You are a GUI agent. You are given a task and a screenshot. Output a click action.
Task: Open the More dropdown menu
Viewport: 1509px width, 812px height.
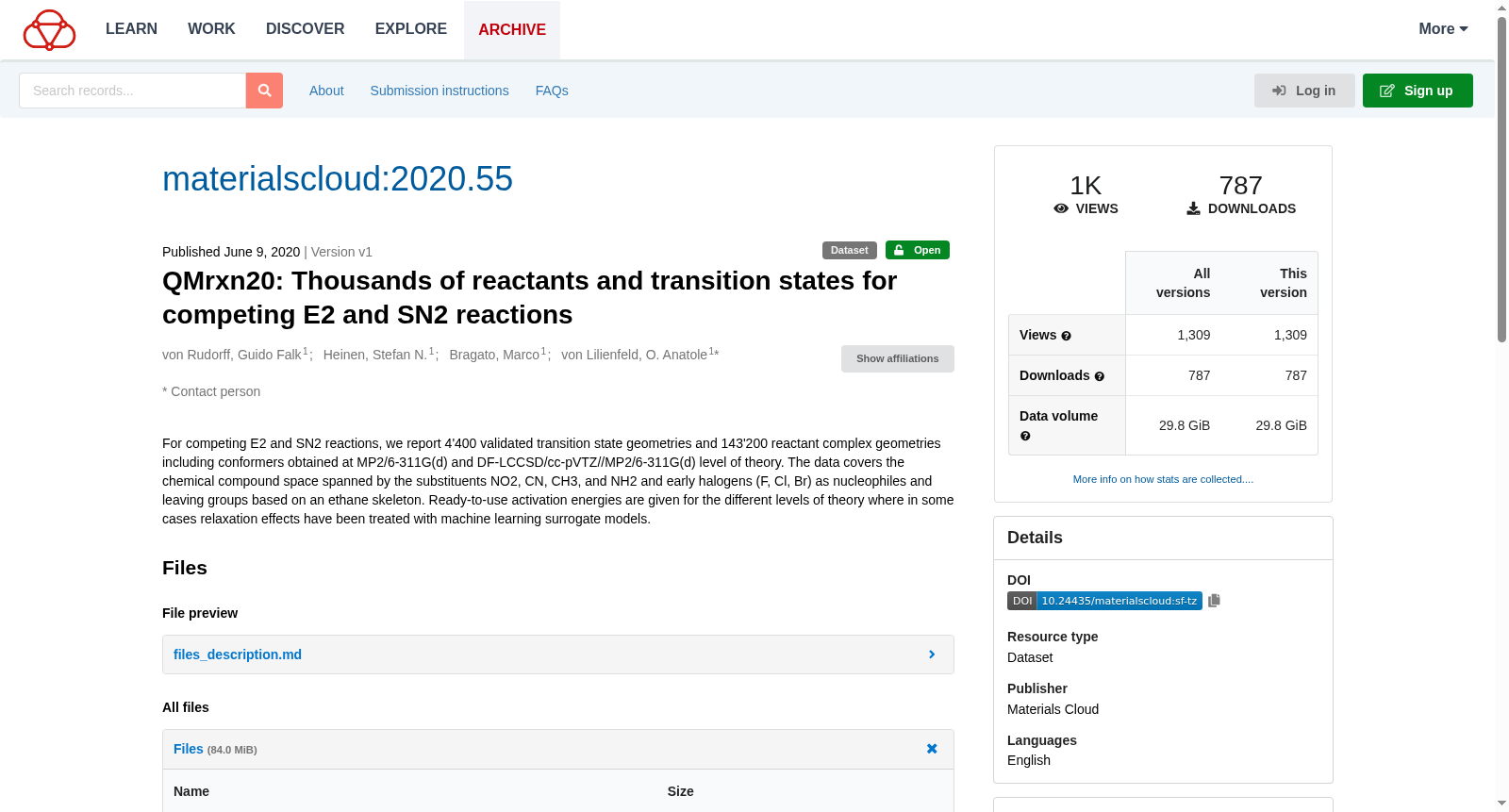pos(1443,29)
